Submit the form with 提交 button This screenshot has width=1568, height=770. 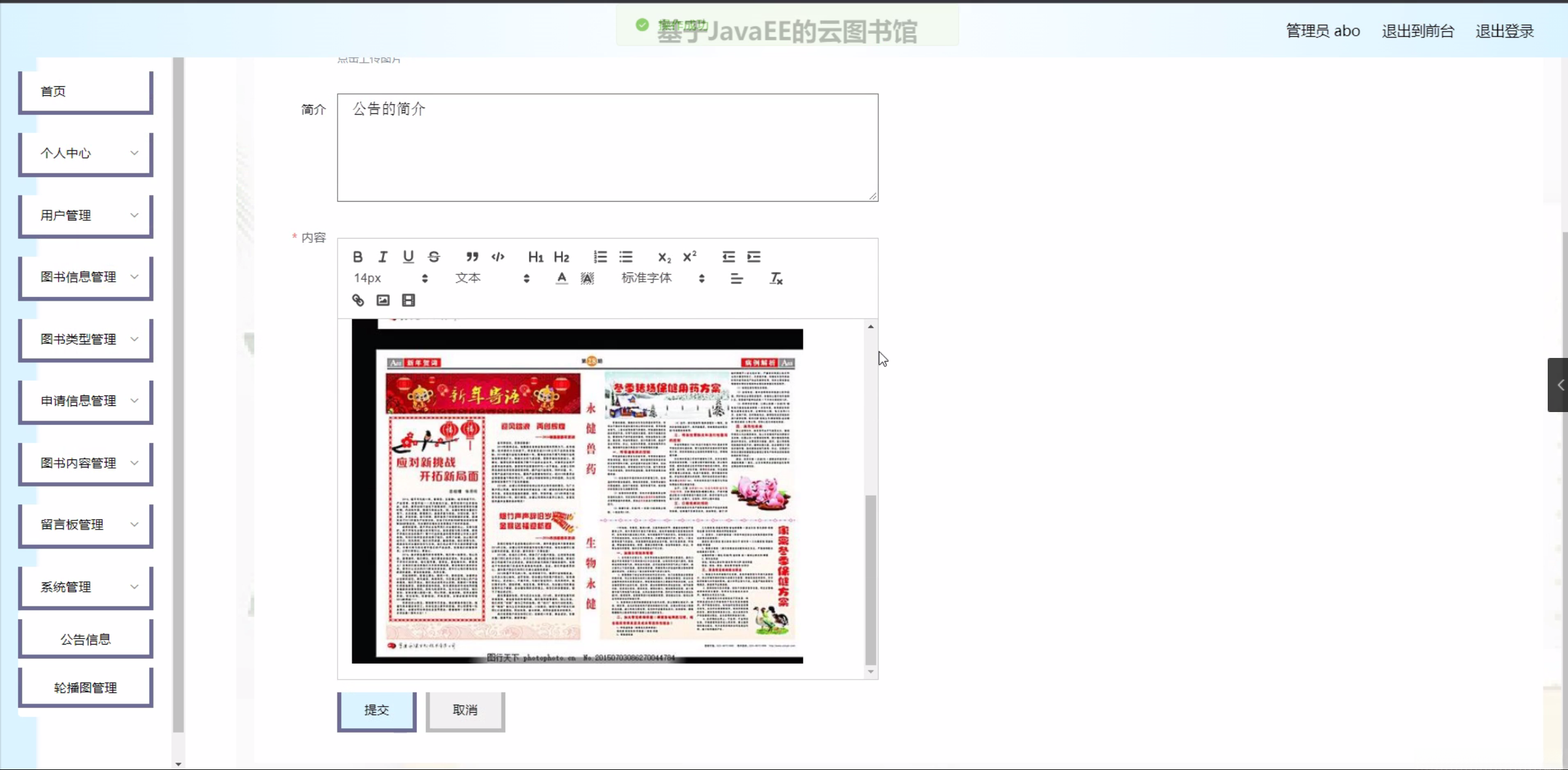coord(377,711)
